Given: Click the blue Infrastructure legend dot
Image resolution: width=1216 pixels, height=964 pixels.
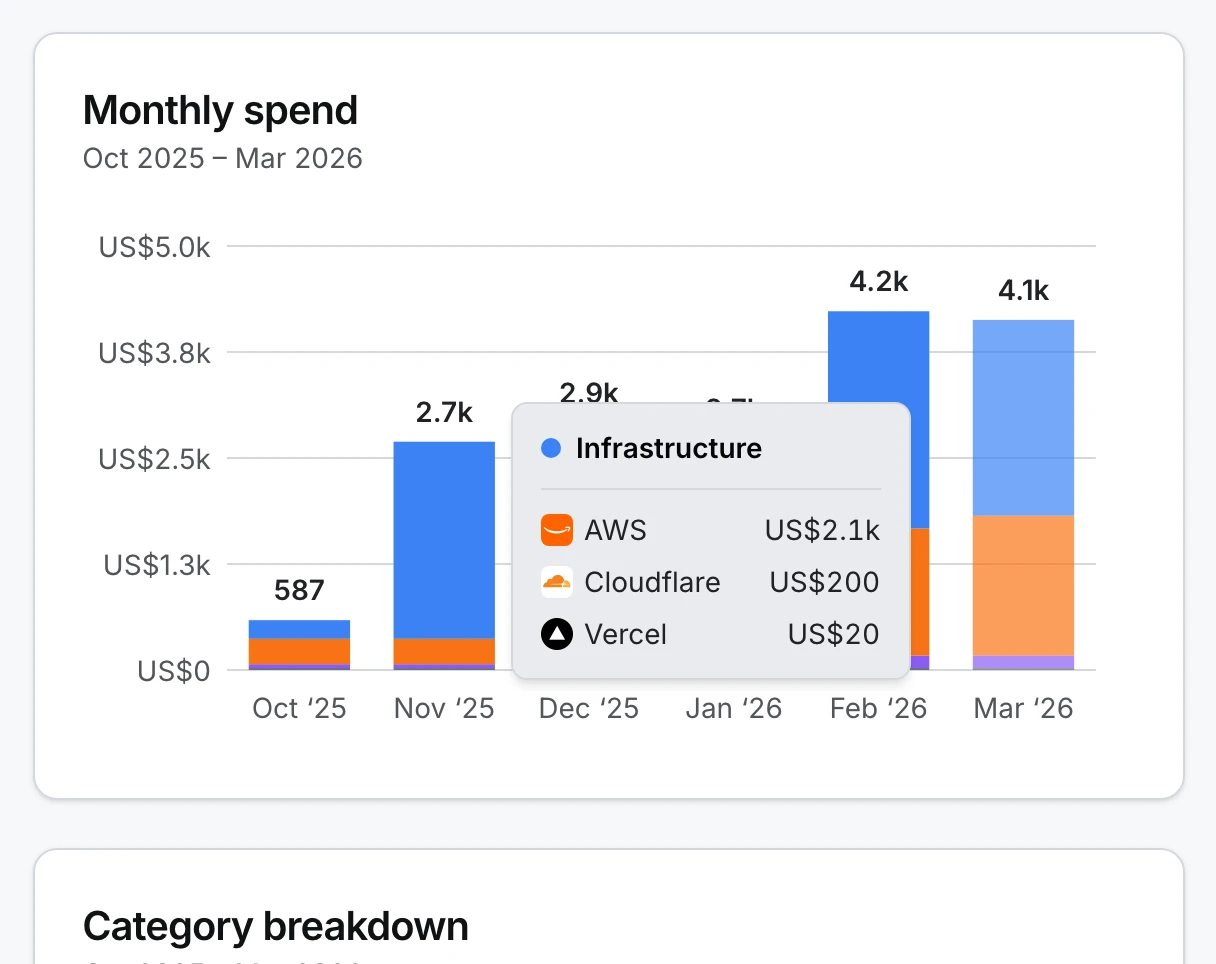Looking at the screenshot, I should pos(551,448).
